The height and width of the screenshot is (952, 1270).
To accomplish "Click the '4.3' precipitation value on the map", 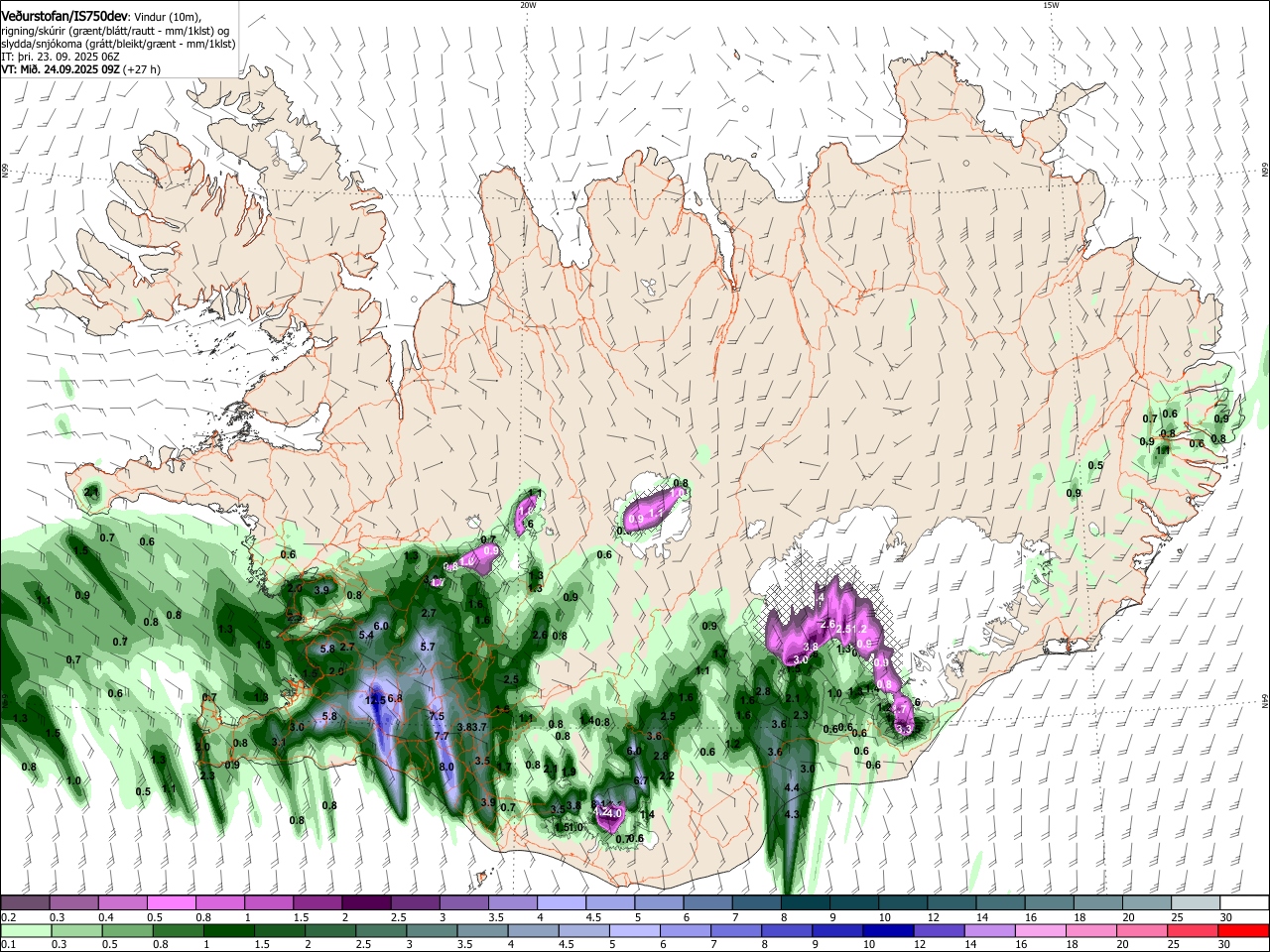I will point(792,814).
